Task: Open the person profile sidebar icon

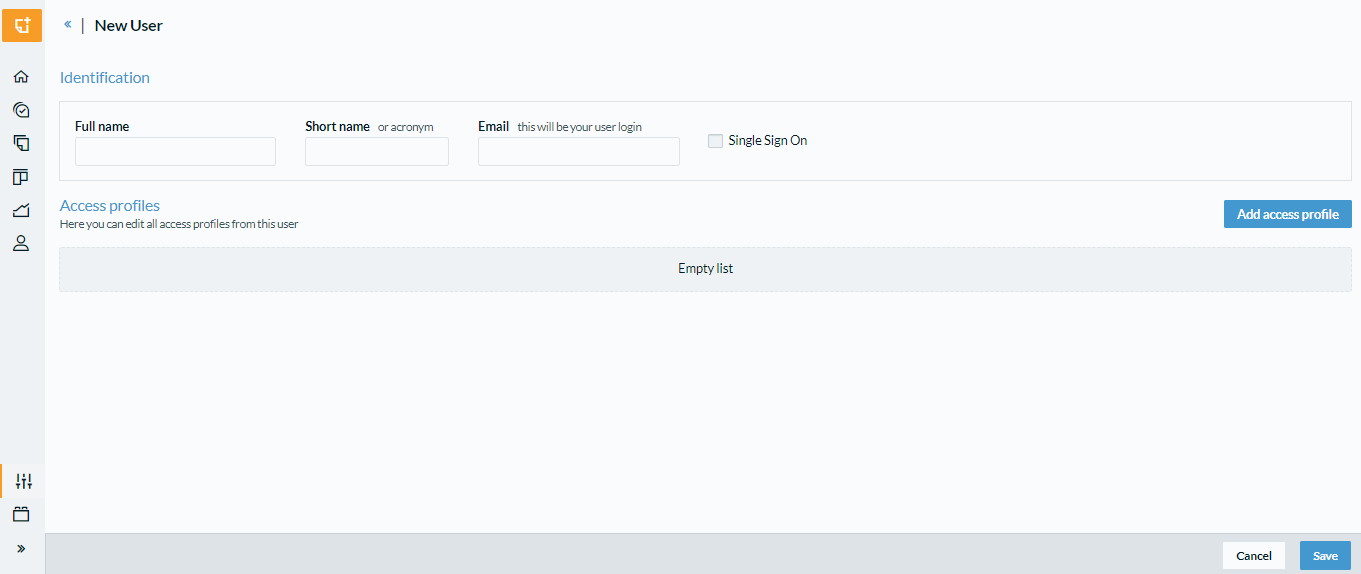Action: click(x=21, y=243)
